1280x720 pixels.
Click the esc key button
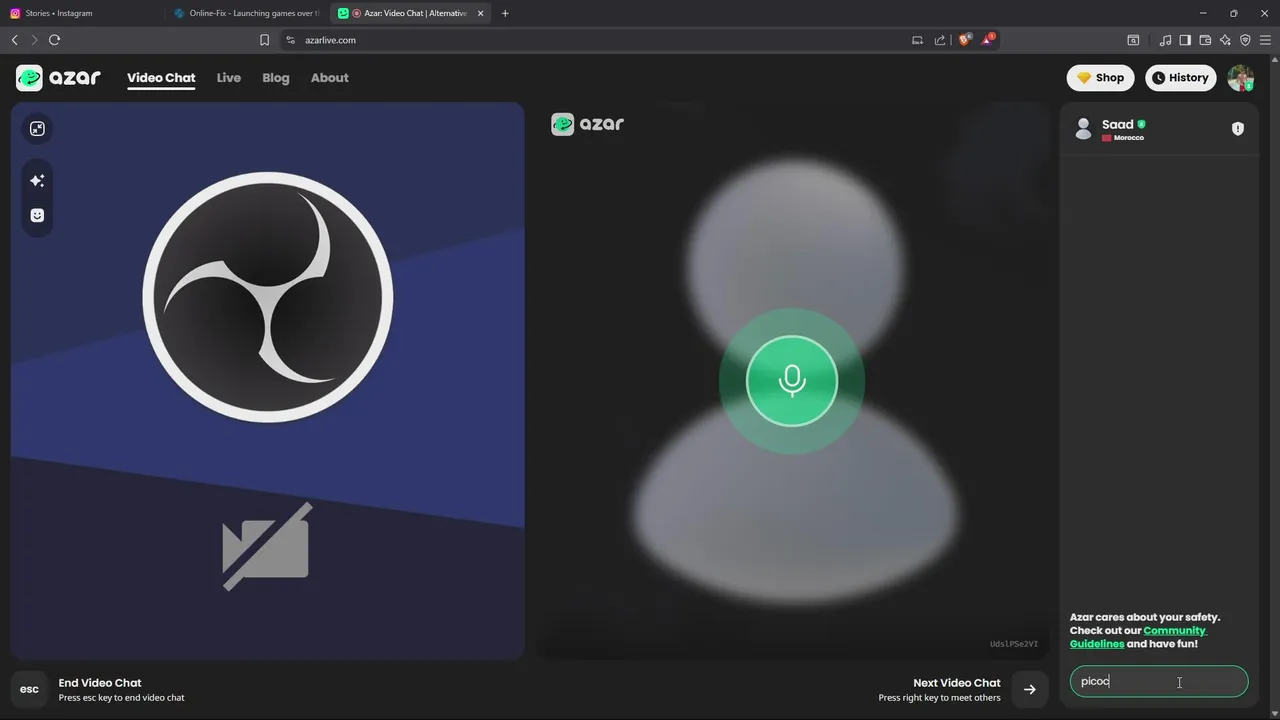29,689
